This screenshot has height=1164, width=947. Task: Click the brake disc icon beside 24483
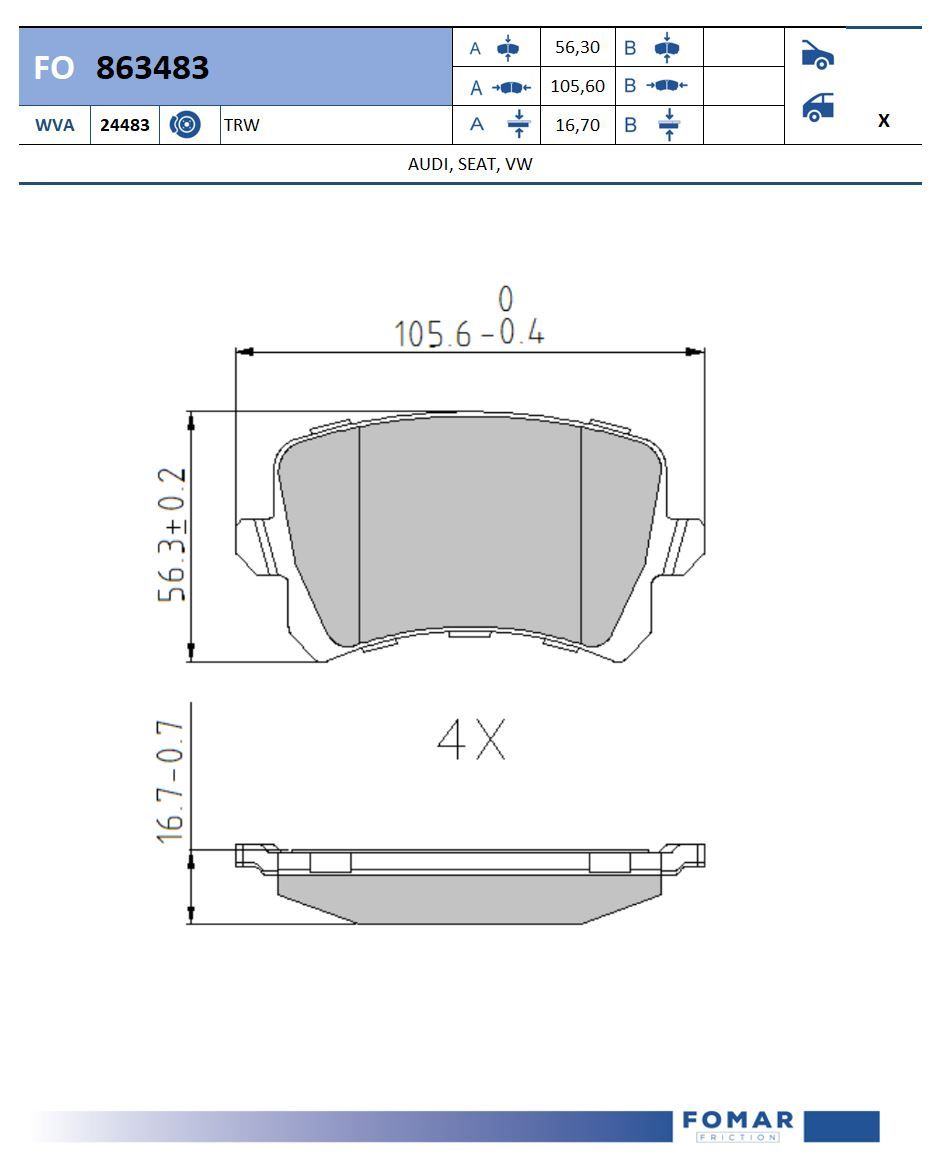pyautogui.click(x=185, y=125)
